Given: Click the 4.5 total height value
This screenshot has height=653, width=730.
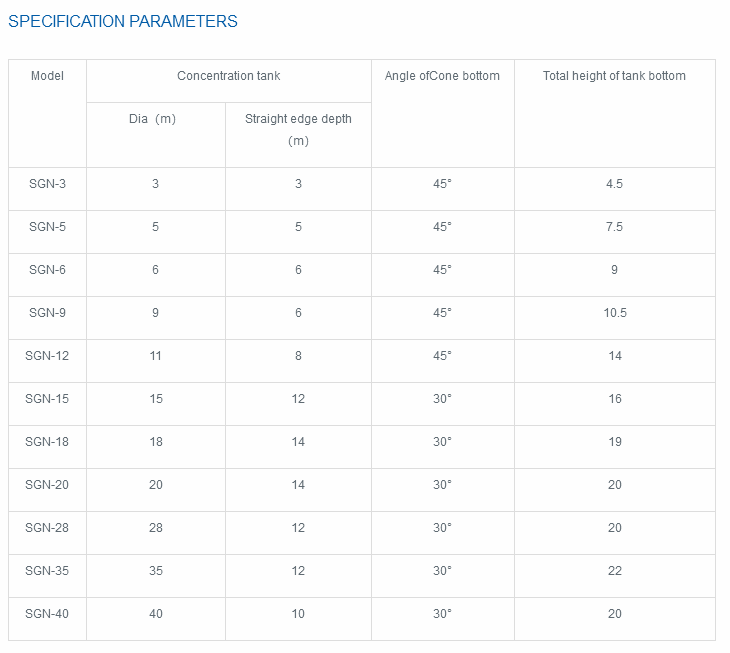Looking at the screenshot, I should (x=614, y=184).
